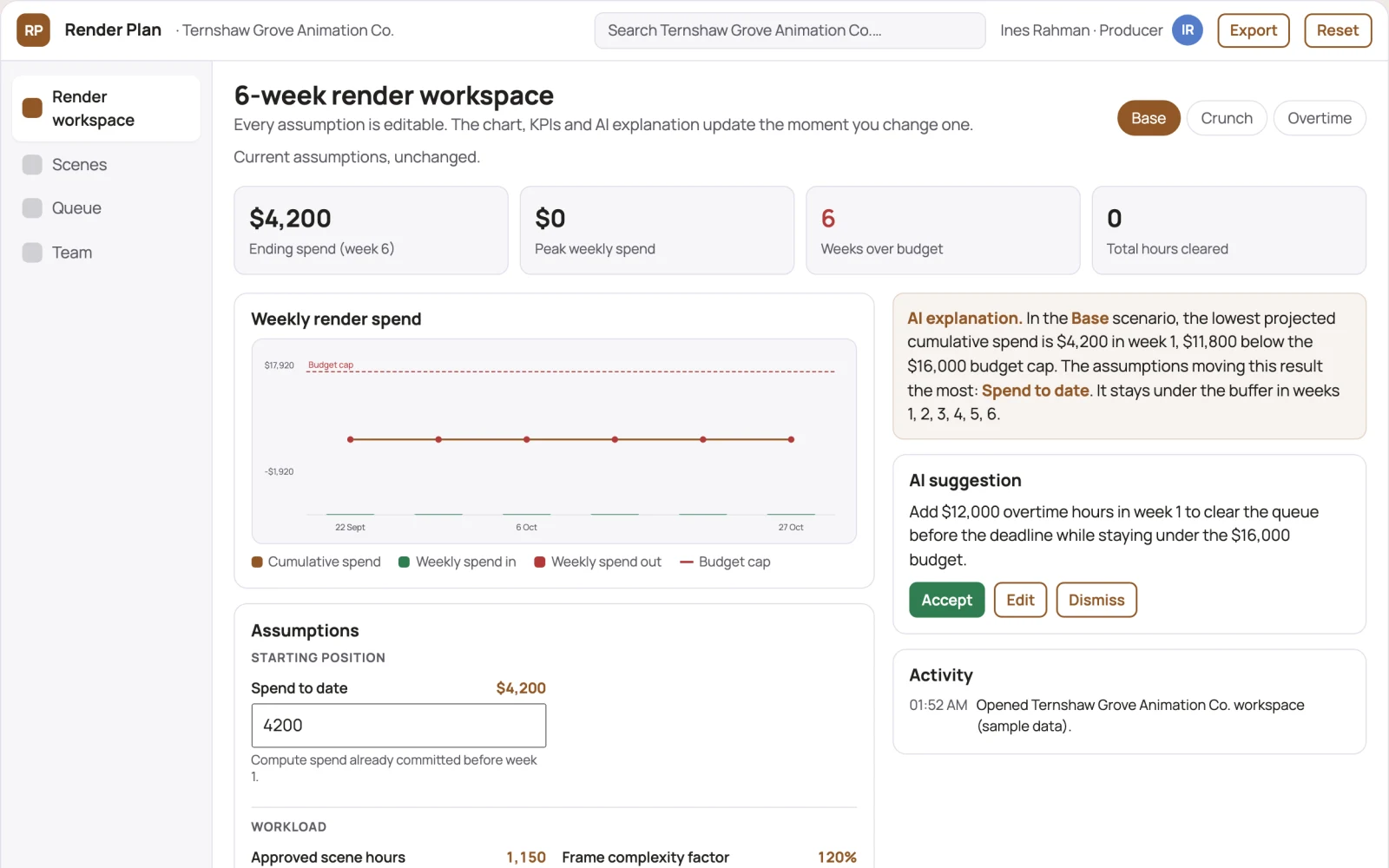Viewport: 1389px width, 868px height.
Task: Switch to the Crunch scenario
Action: 1226,118
